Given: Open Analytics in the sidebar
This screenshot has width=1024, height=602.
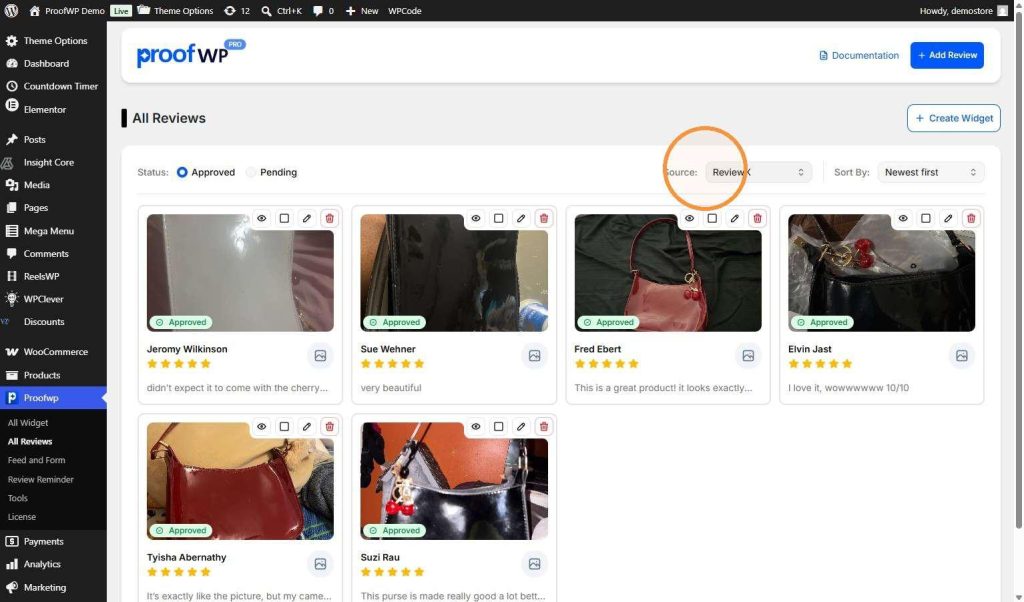Looking at the screenshot, I should pyautogui.click(x=54, y=564).
